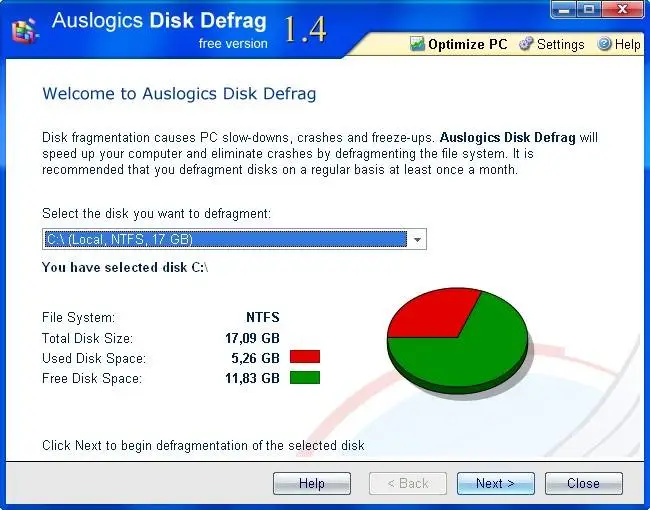Viewport: 650px width, 510px height.
Task: Click the disabled Back button
Action: (x=408, y=483)
